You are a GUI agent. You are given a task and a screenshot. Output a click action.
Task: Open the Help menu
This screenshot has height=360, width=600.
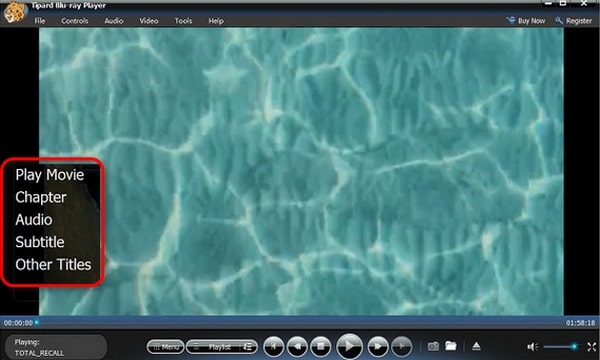216,21
